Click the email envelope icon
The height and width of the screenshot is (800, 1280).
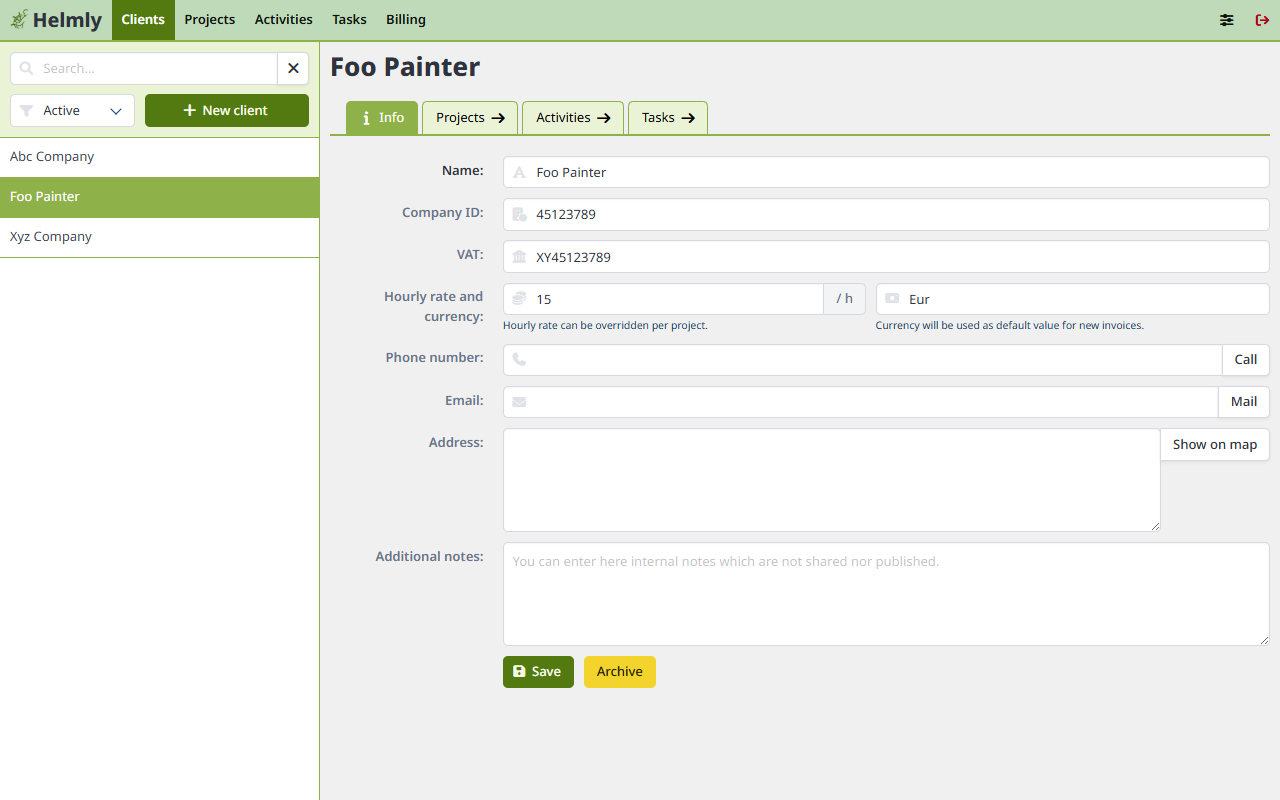coord(519,402)
